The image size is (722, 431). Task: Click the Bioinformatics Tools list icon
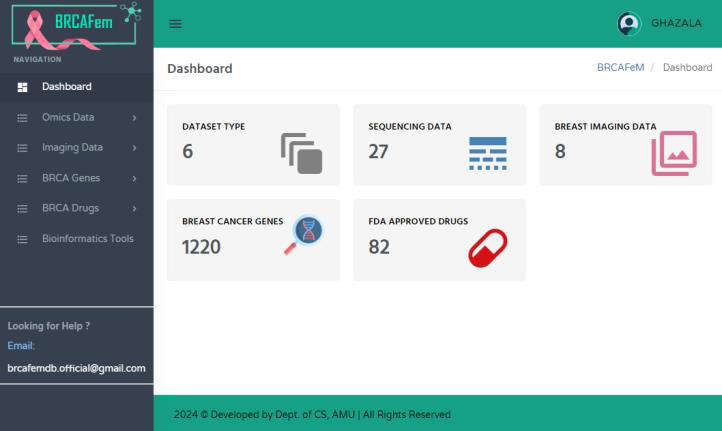[22, 239]
